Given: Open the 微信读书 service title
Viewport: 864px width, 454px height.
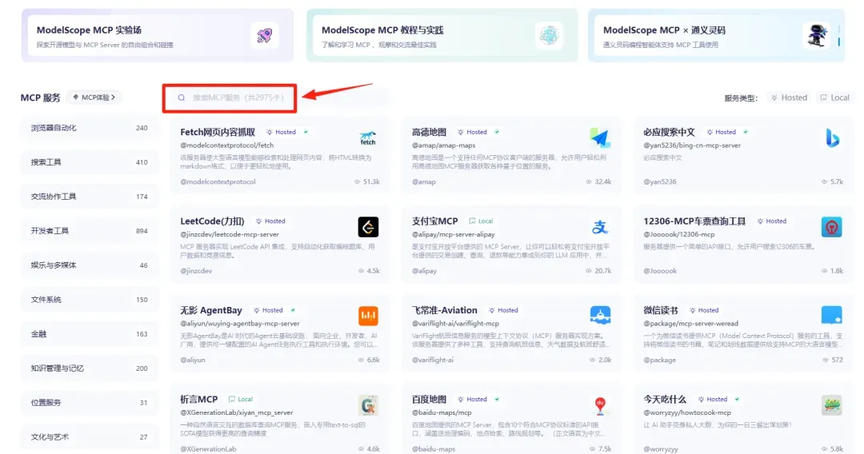Looking at the screenshot, I should [661, 310].
